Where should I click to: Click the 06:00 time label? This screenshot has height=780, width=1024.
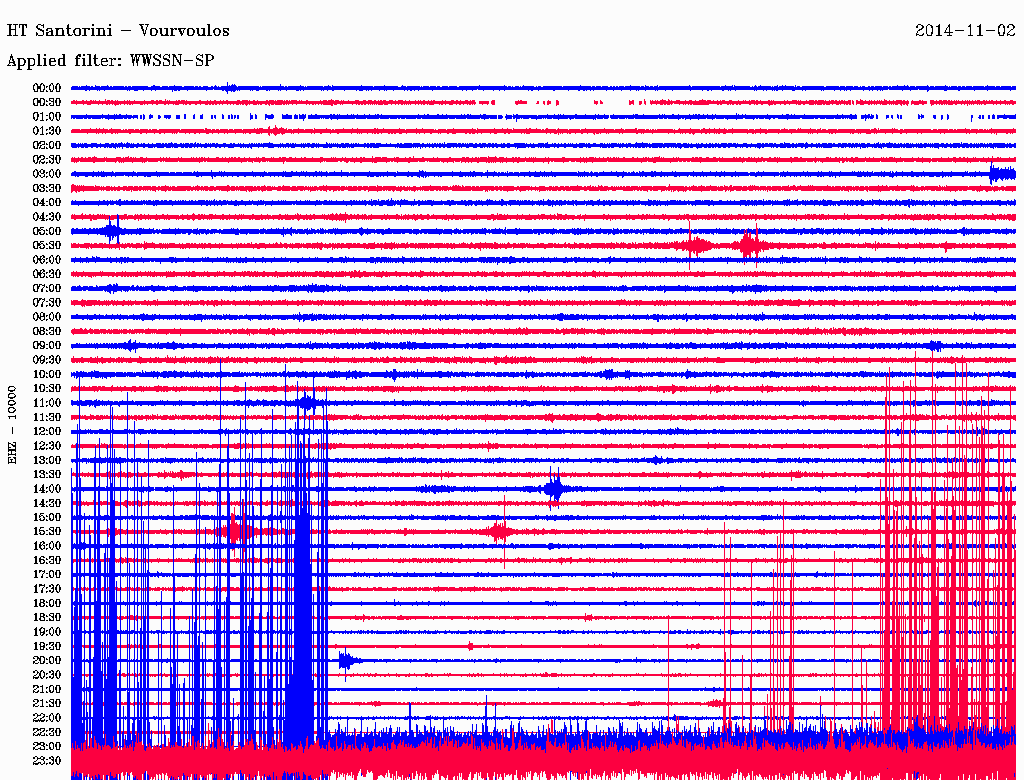click(x=47, y=260)
